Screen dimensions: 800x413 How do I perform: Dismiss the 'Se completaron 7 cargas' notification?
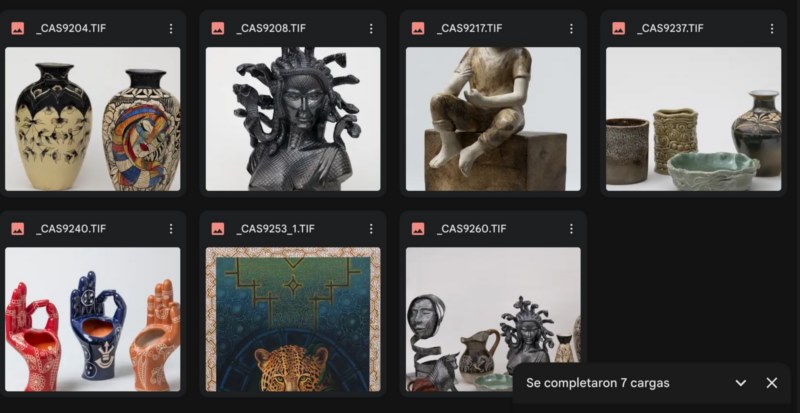[772, 383]
